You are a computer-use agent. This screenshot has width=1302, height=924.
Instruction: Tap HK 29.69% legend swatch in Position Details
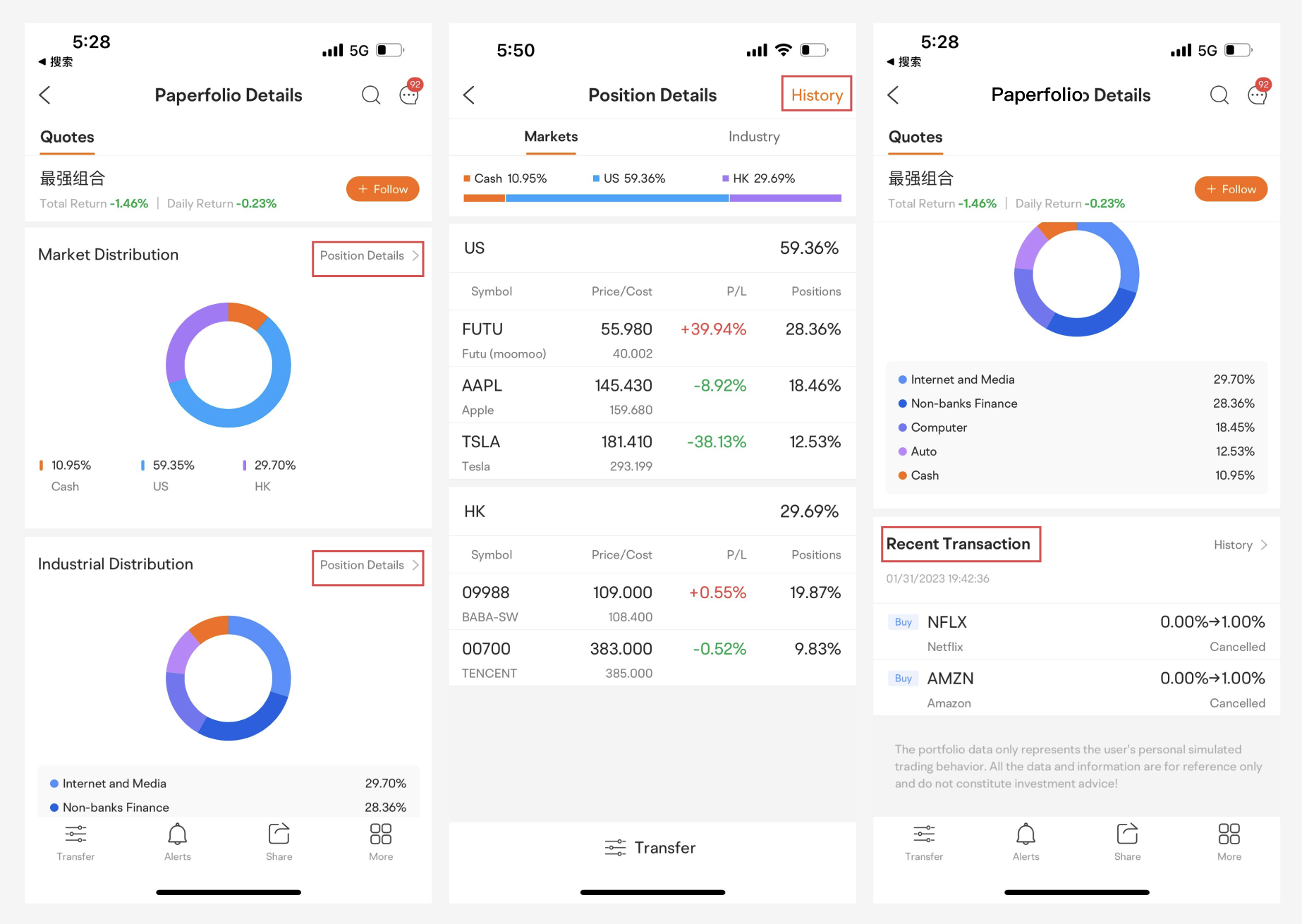(726, 178)
